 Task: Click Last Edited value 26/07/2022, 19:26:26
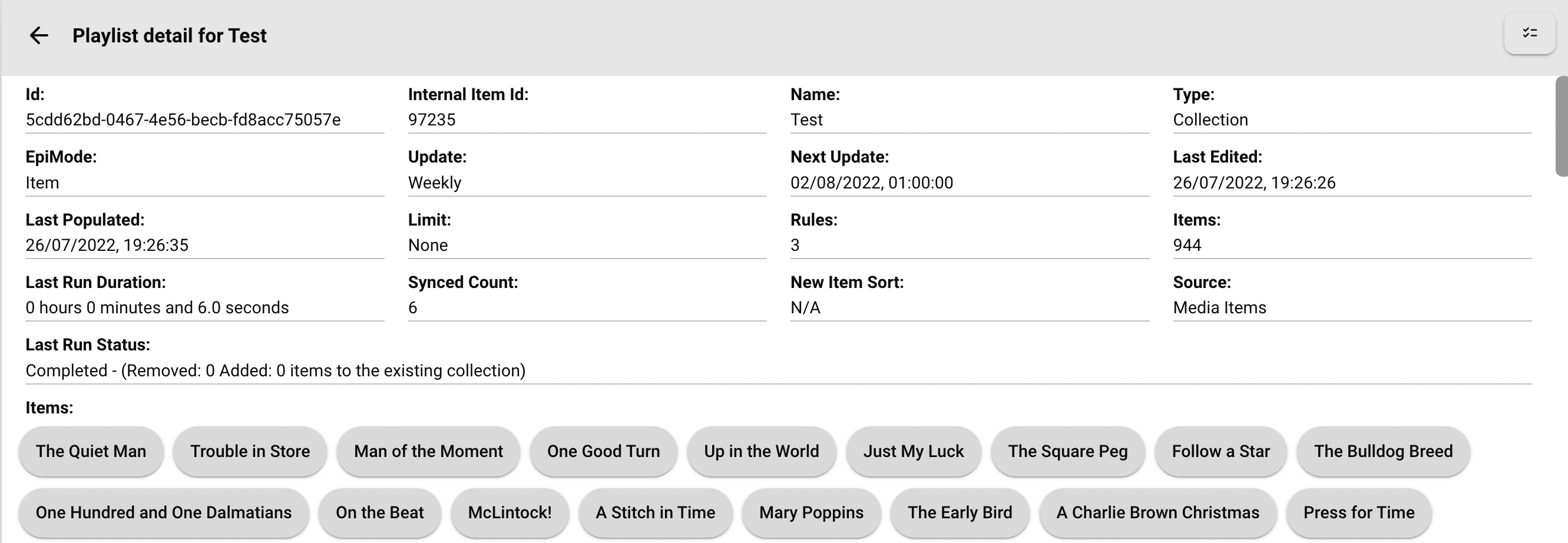click(x=1255, y=183)
